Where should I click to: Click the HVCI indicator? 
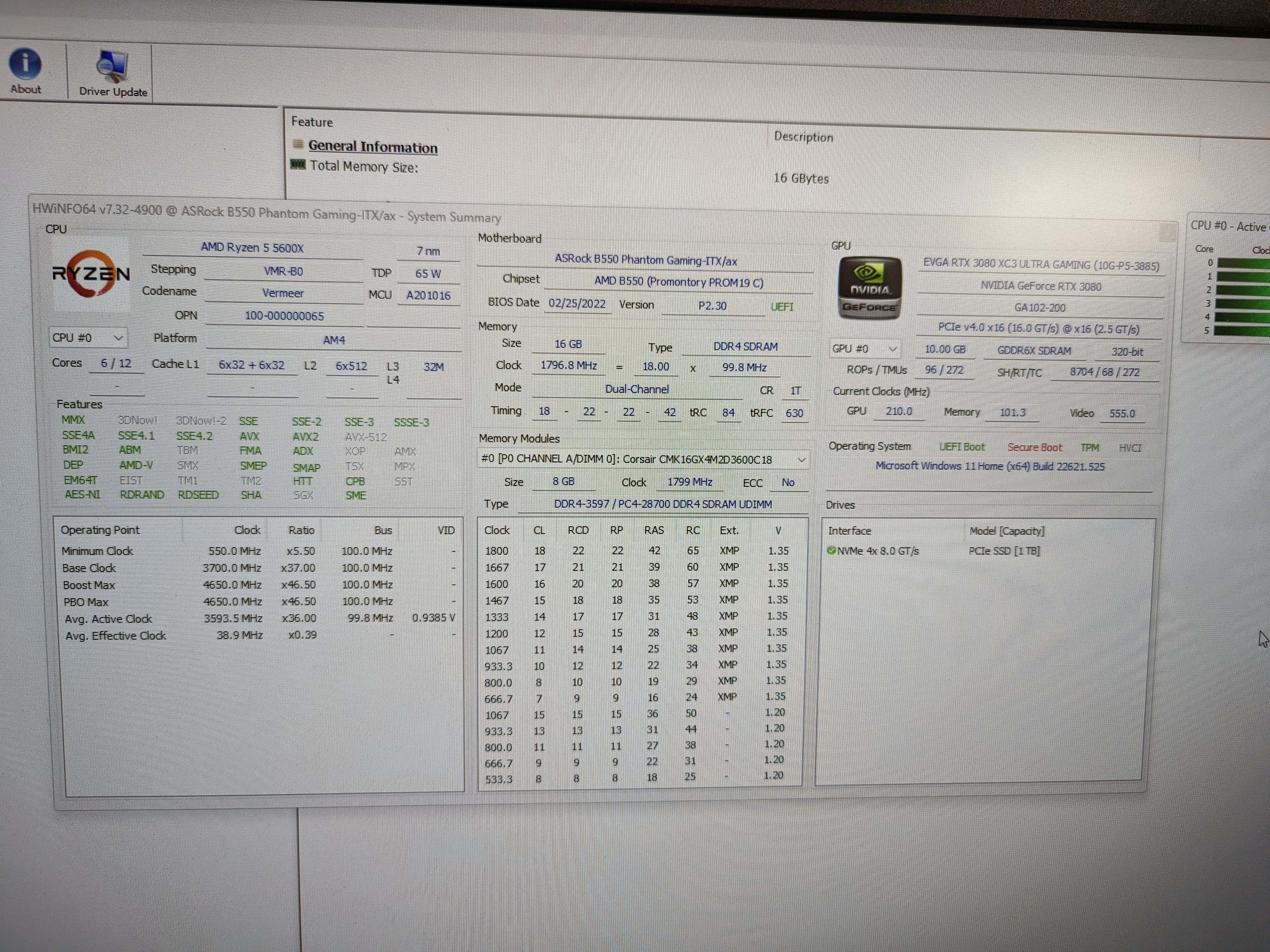1130,447
